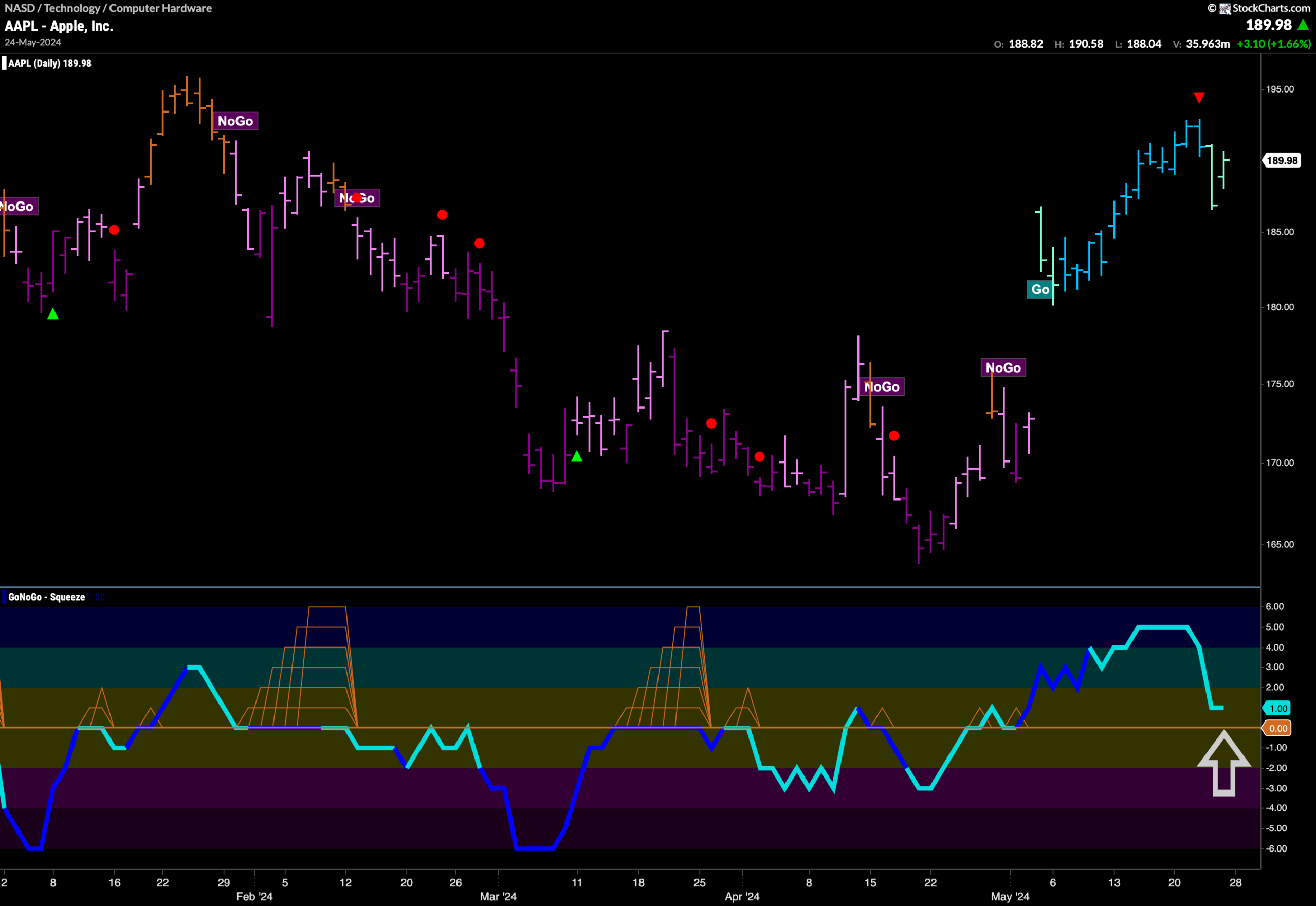The width and height of the screenshot is (1316, 906).
Task: Click the Mar '24 date axis label
Action: click(x=498, y=897)
